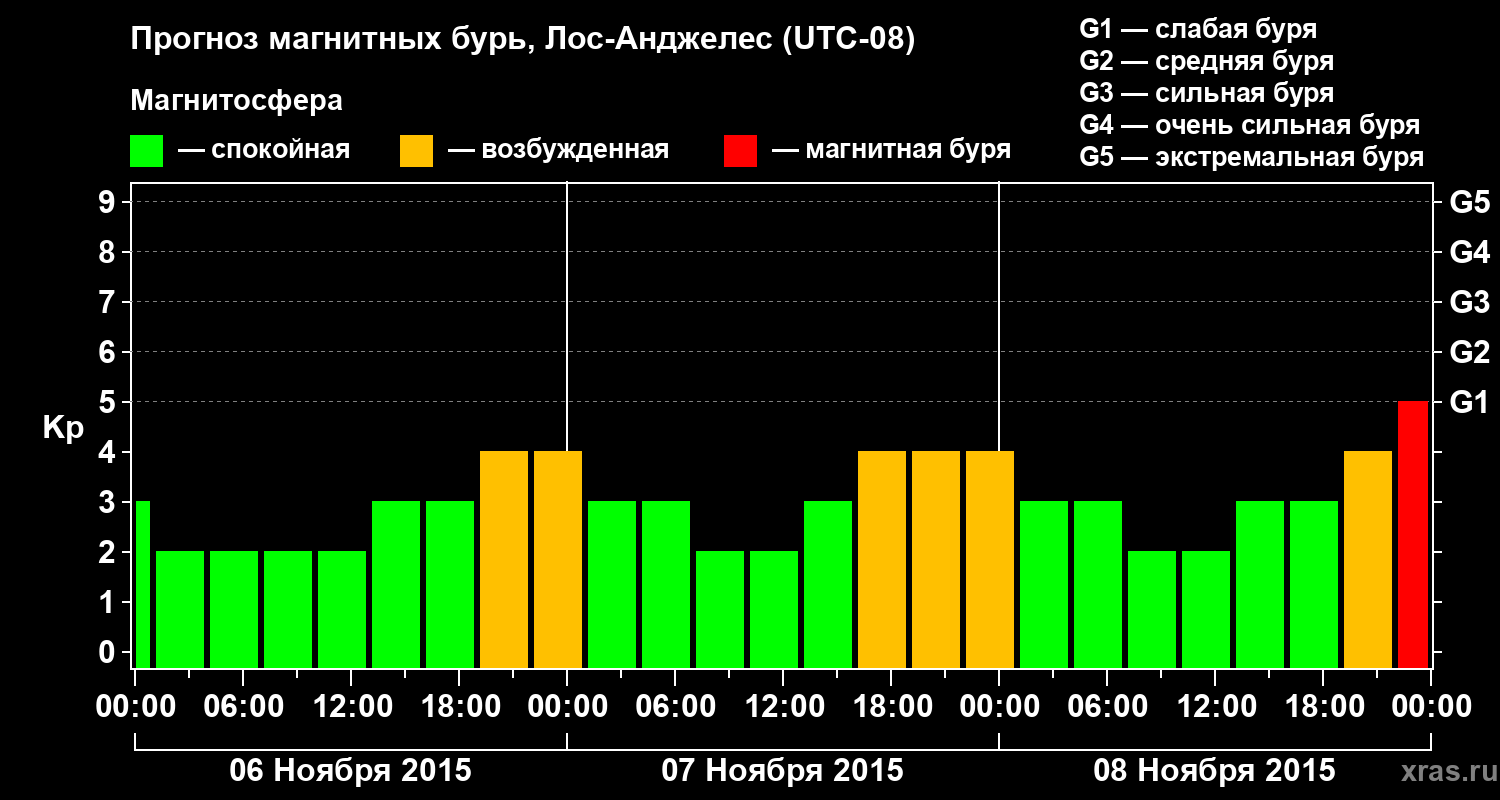
Task: Click the '08 Ноября 2015' date label
Action: 1214,770
